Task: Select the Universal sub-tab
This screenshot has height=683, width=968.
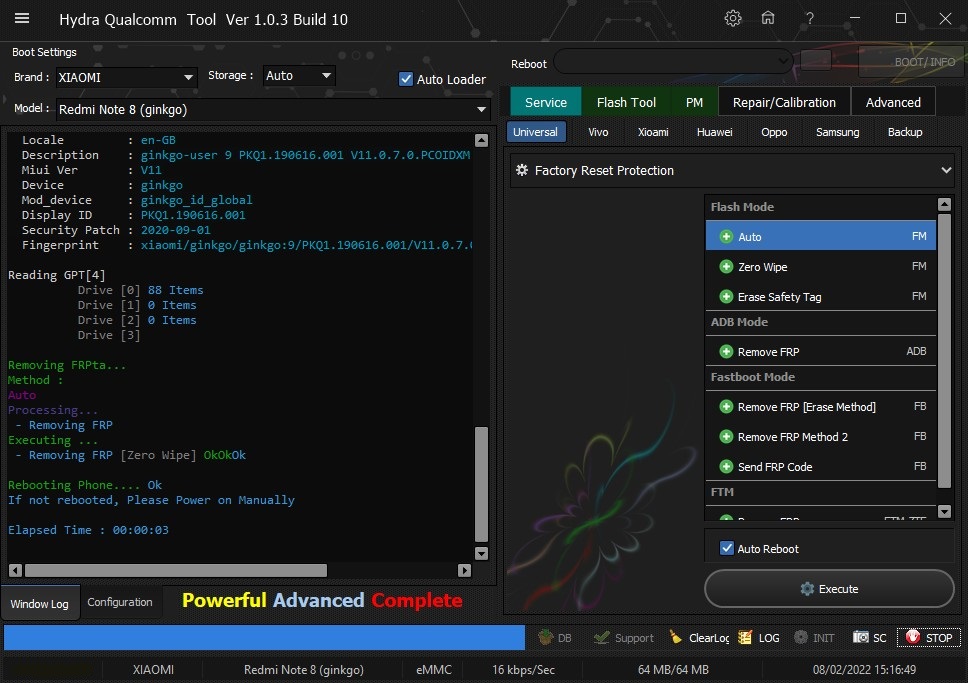Action: (x=535, y=132)
